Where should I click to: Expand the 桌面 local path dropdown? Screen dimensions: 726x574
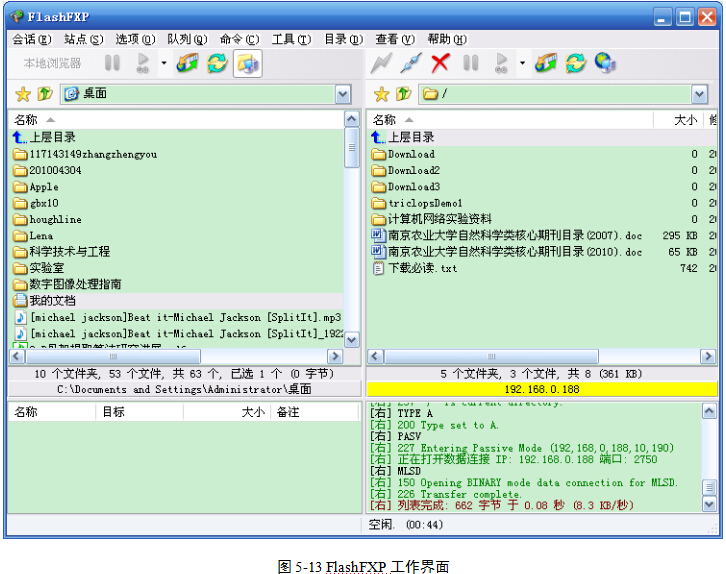343,94
